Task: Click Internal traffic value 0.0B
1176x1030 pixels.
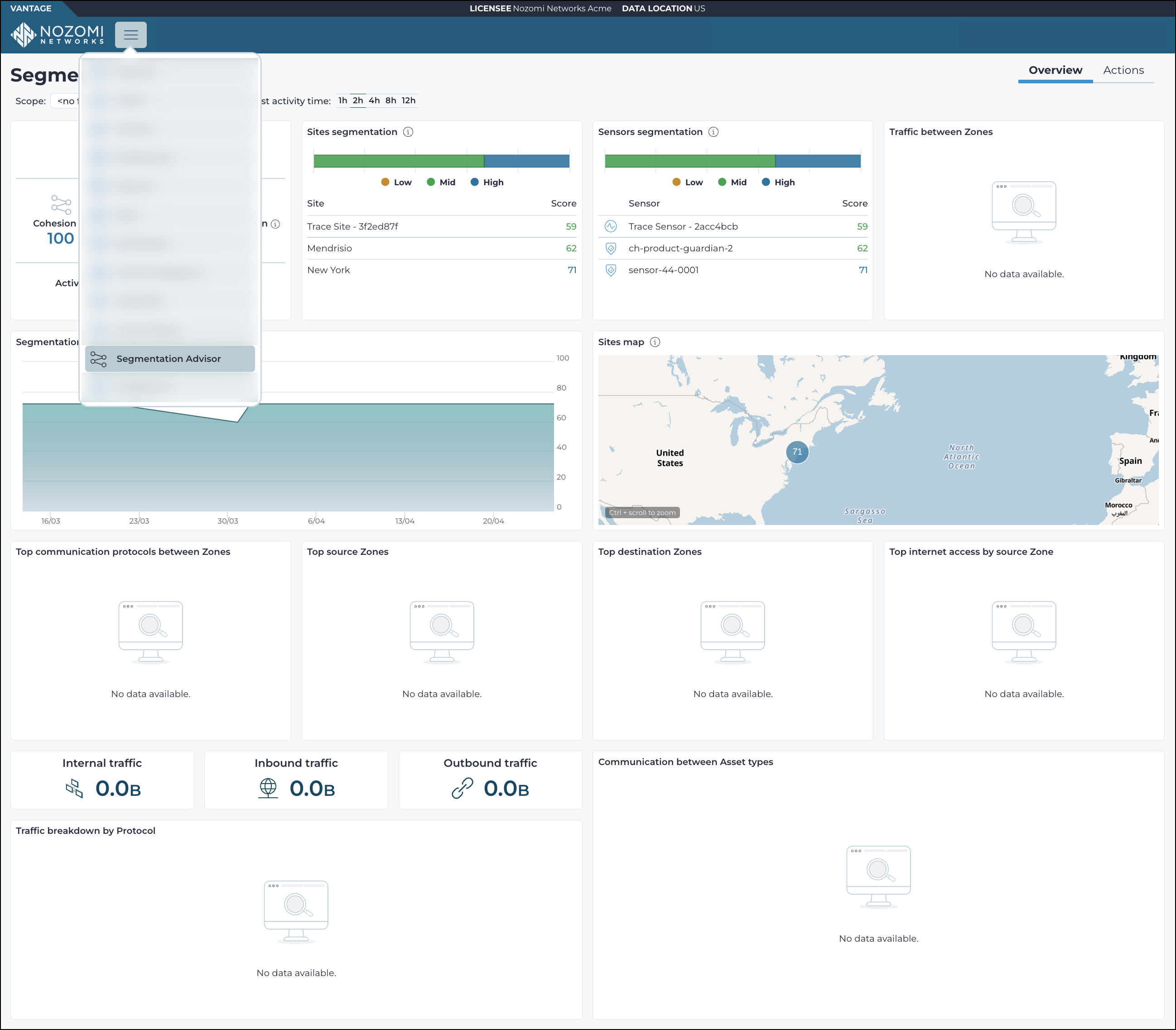Action: pos(118,789)
